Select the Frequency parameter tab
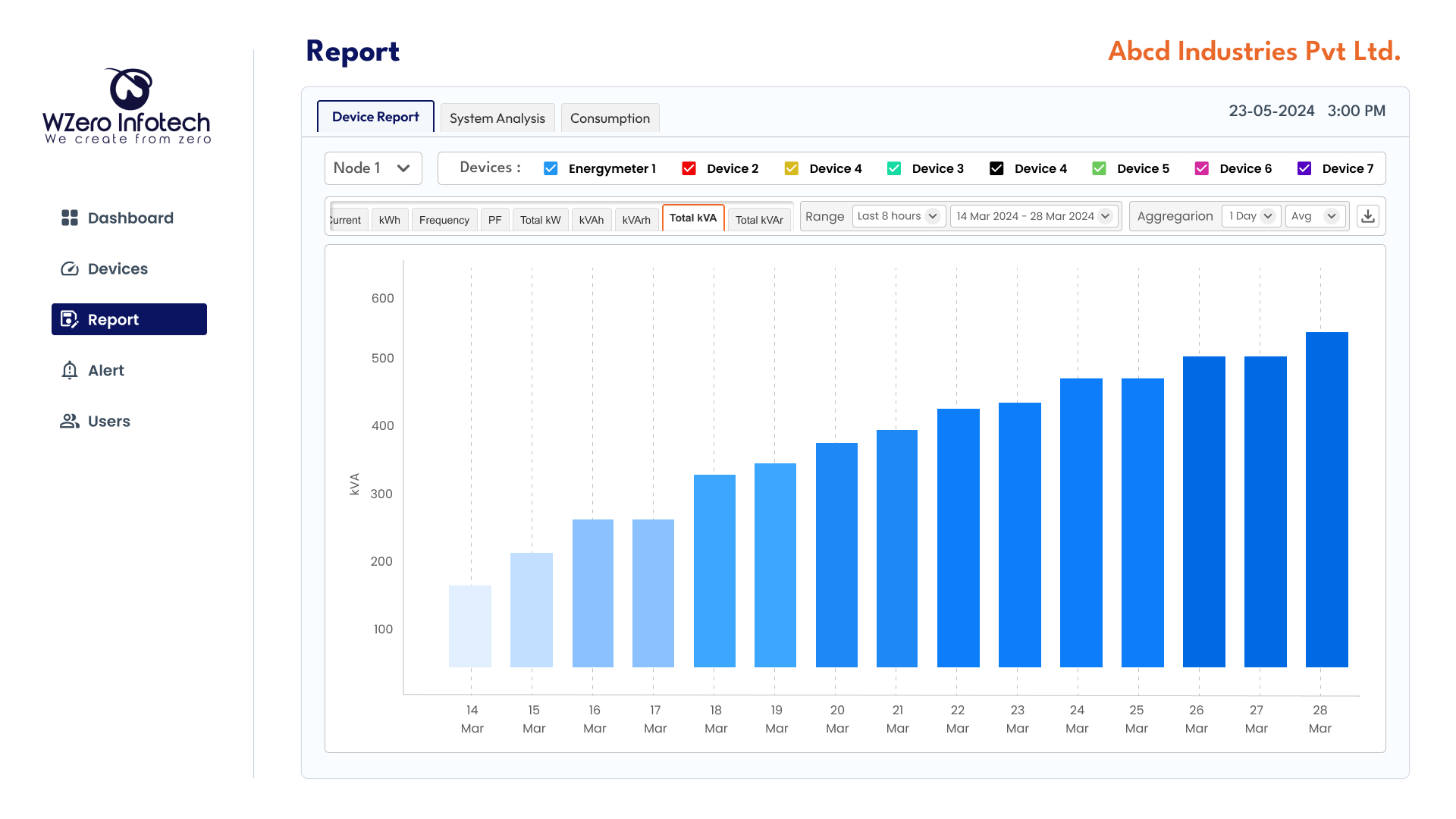The height and width of the screenshot is (819, 1456). (444, 220)
